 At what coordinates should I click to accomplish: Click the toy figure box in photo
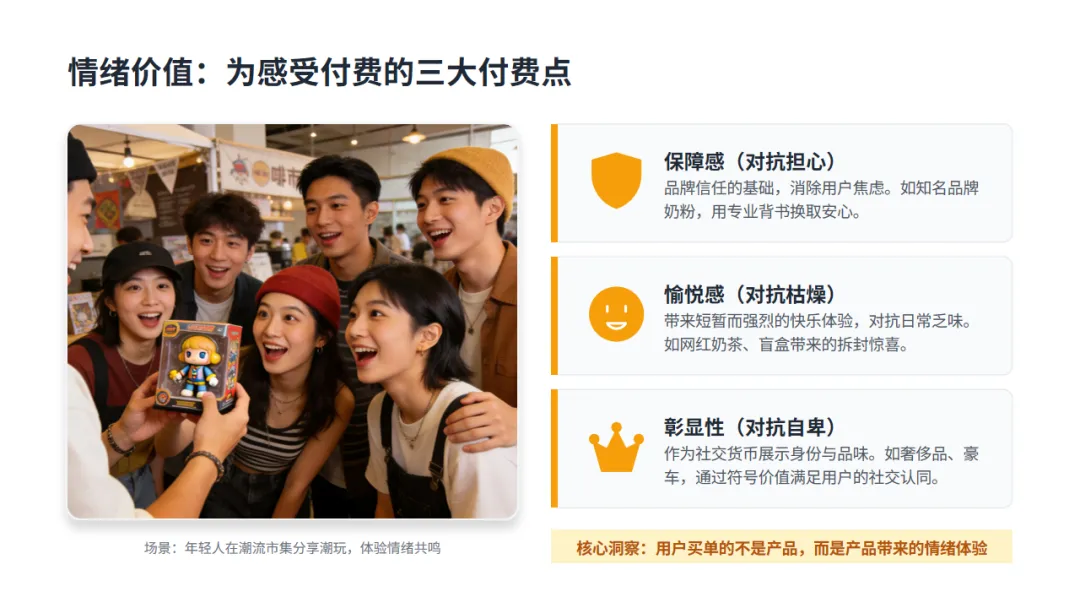point(199,366)
